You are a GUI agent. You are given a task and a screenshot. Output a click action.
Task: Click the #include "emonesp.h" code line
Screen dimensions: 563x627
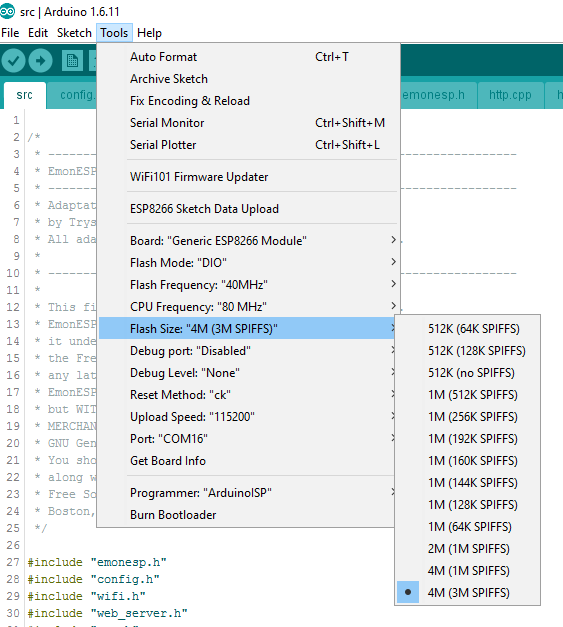(97, 562)
